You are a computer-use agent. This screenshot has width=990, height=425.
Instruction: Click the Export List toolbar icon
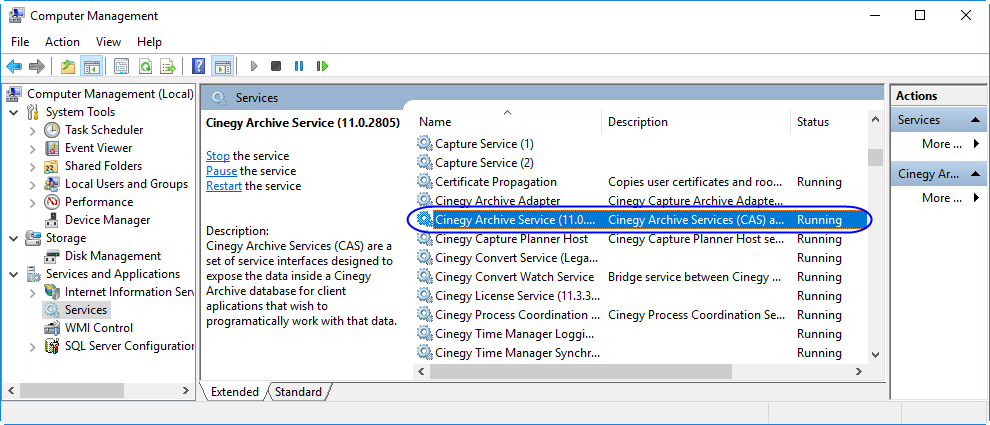pos(168,66)
